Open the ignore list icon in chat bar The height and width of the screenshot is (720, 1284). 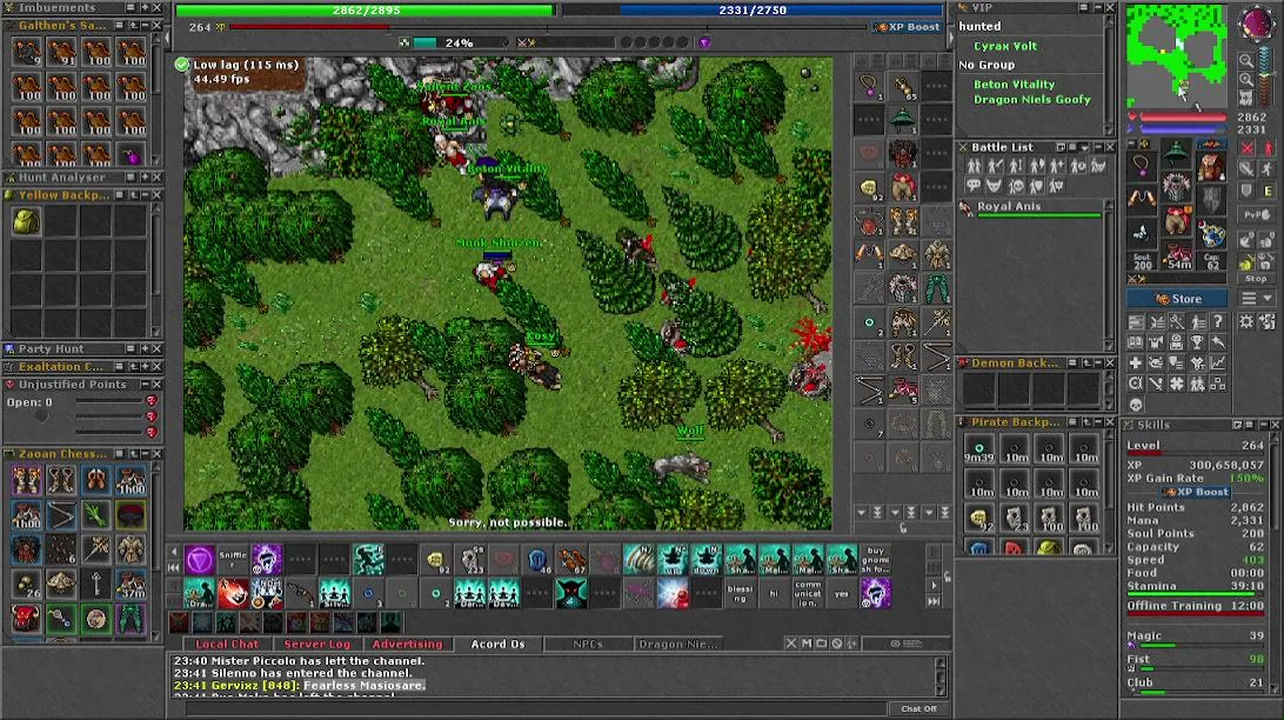click(837, 644)
